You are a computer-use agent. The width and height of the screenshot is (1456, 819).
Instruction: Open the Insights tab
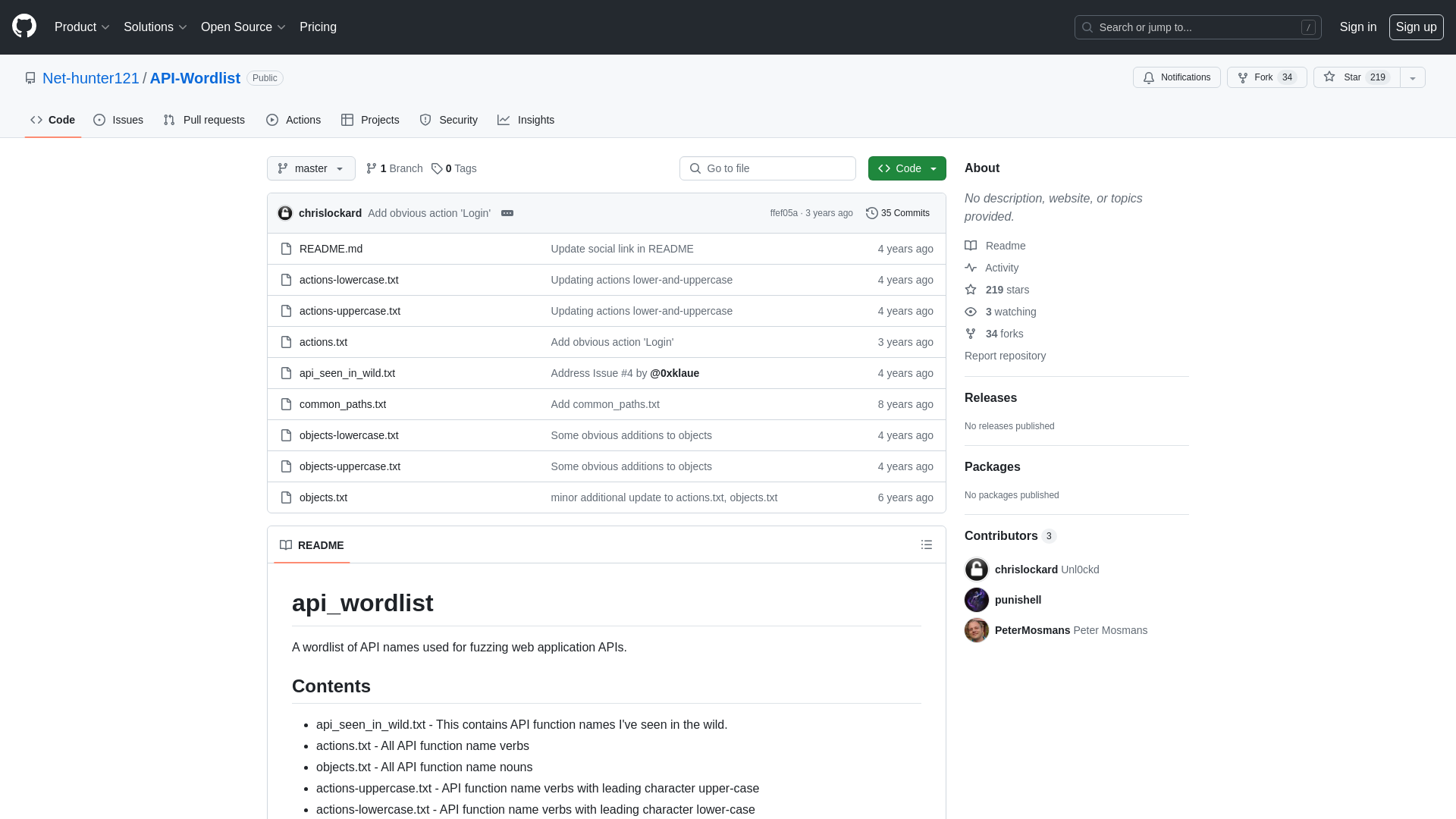coord(526,120)
